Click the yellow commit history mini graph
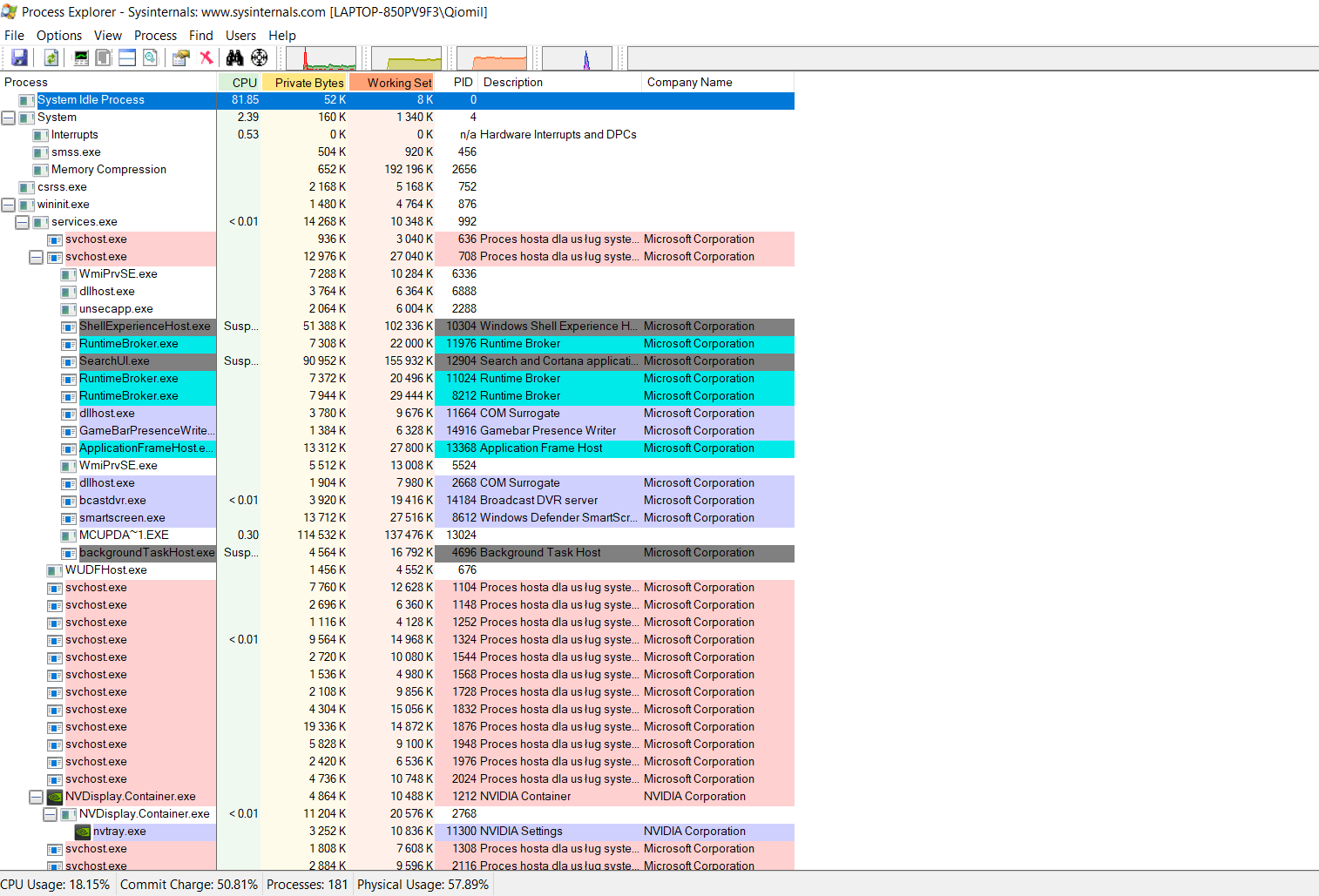The image size is (1319, 896). coord(407,58)
